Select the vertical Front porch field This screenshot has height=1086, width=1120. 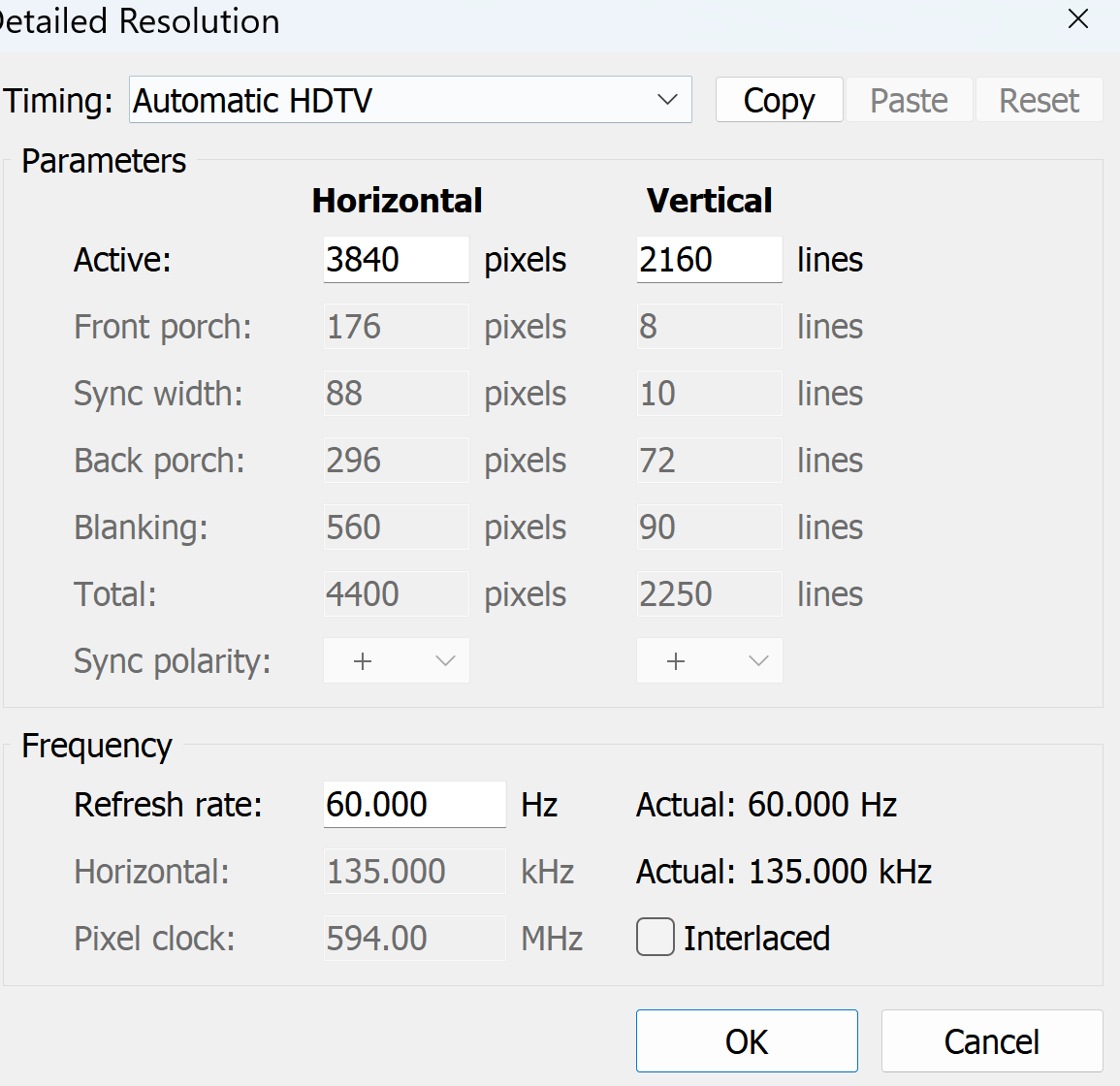[x=709, y=327]
